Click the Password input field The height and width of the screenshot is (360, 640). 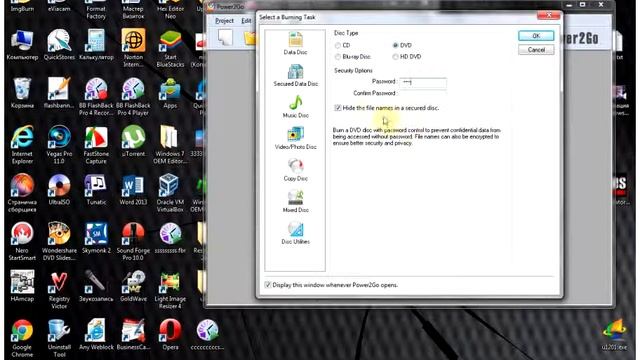click(x=423, y=82)
